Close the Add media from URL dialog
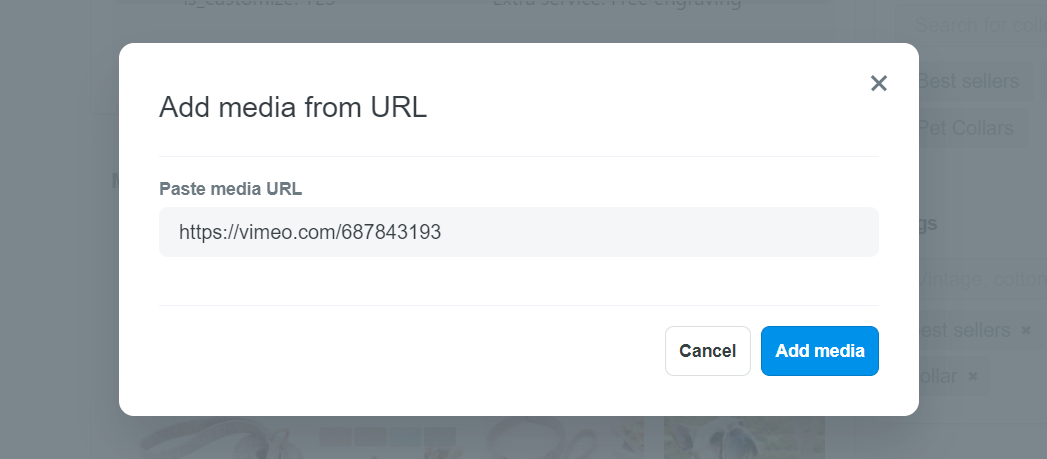This screenshot has height=459, width=1047. 879,84
